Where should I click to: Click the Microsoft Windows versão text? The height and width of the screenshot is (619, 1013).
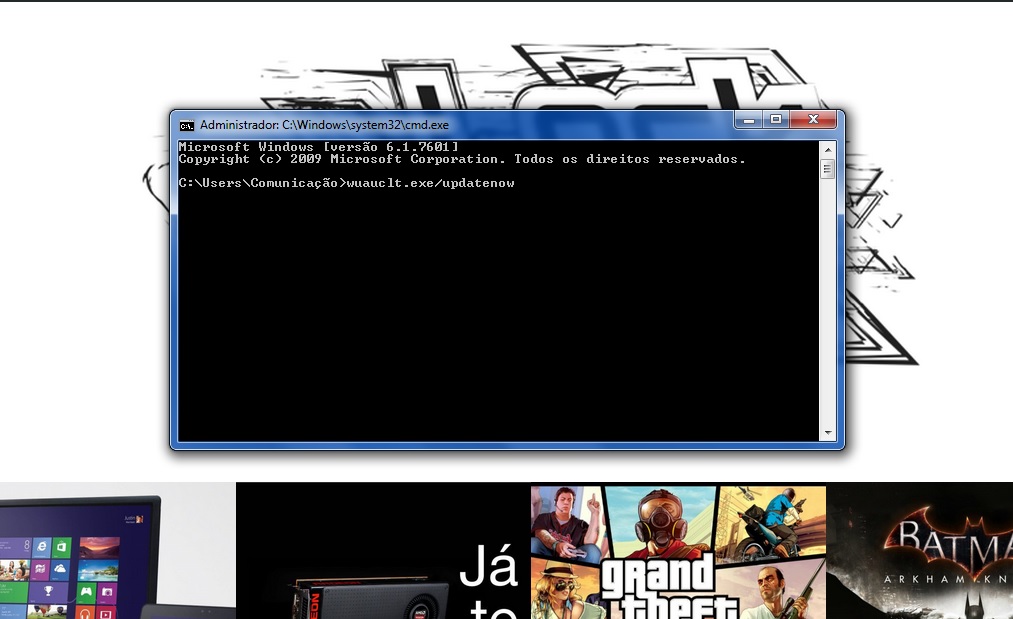tap(318, 146)
